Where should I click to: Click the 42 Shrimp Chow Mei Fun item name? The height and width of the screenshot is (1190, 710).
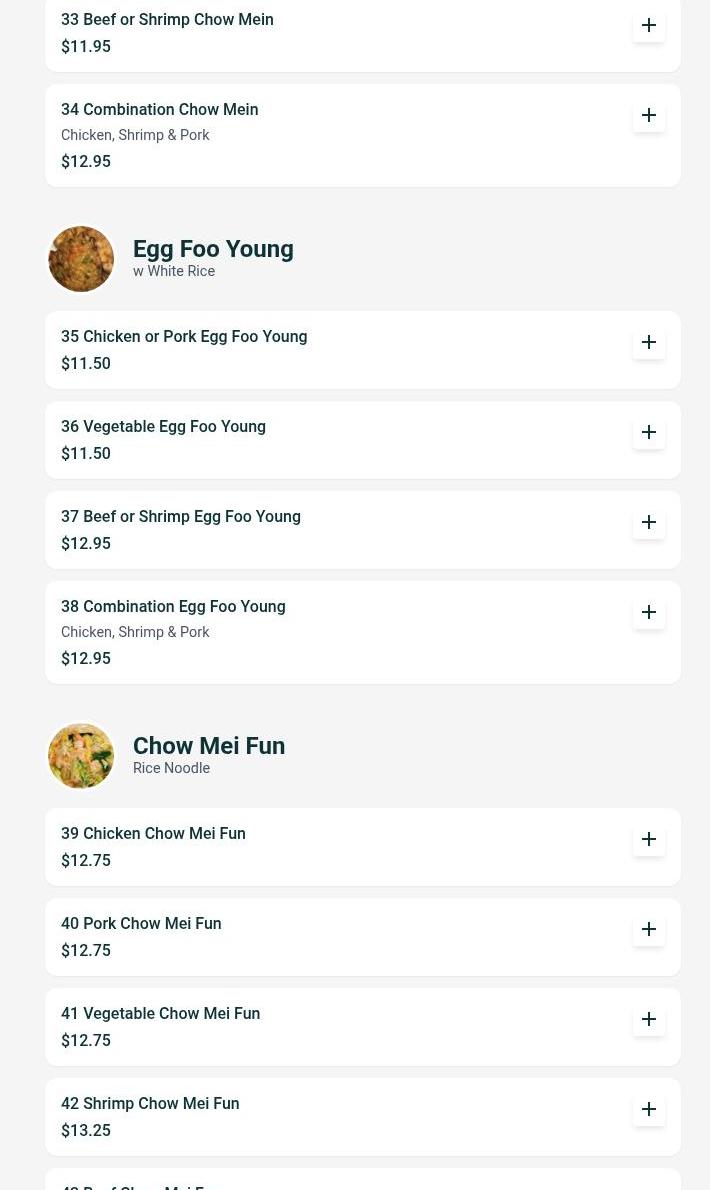[x=150, y=1104]
